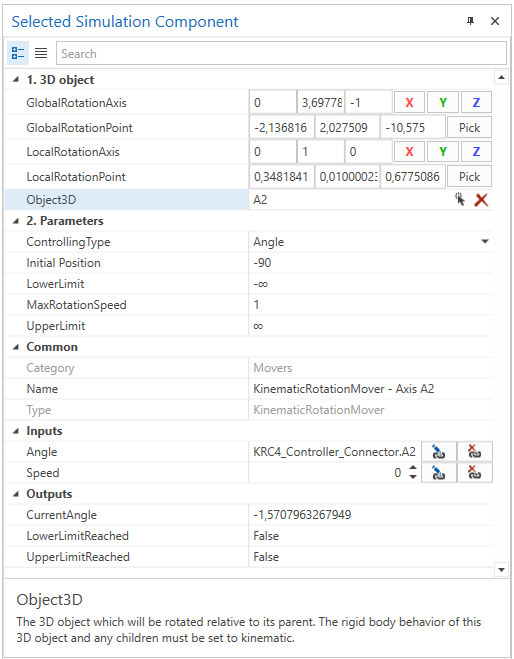Image resolution: width=514 pixels, height=659 pixels.
Task: Select the Object3D value A2
Action: coord(260,200)
